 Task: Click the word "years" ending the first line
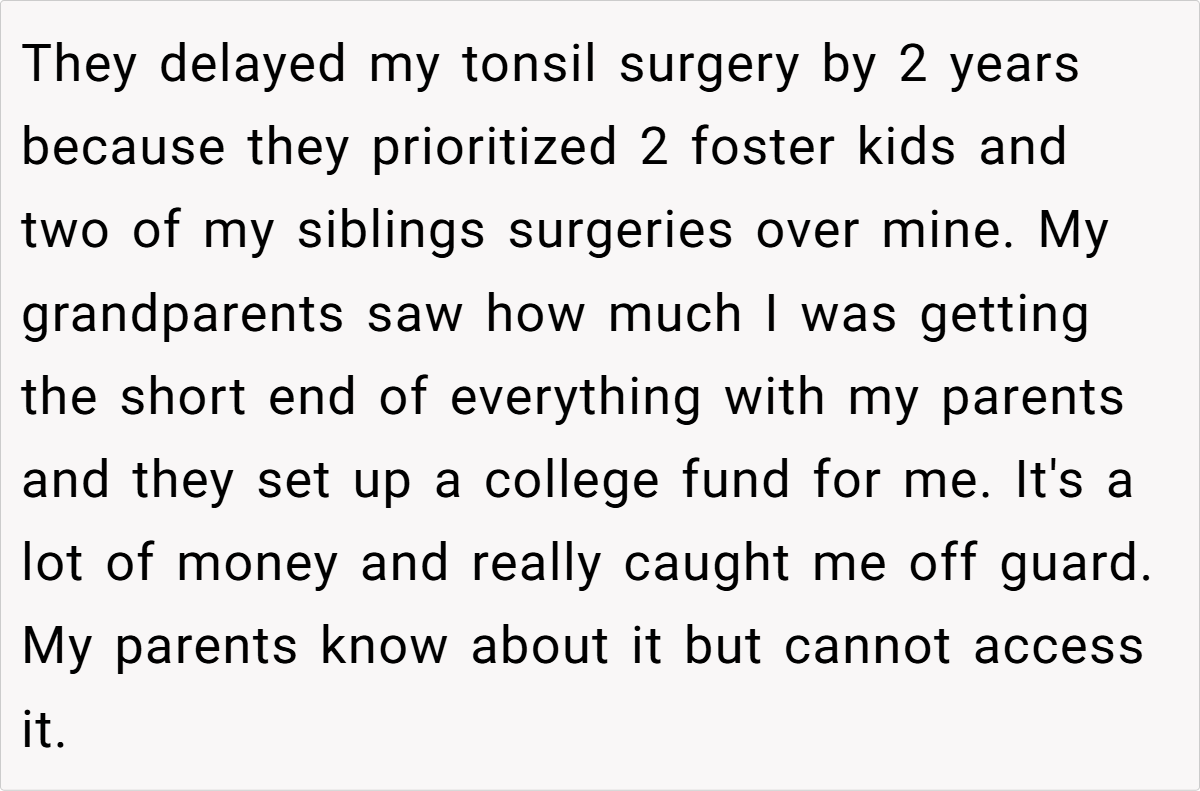coord(1015,65)
